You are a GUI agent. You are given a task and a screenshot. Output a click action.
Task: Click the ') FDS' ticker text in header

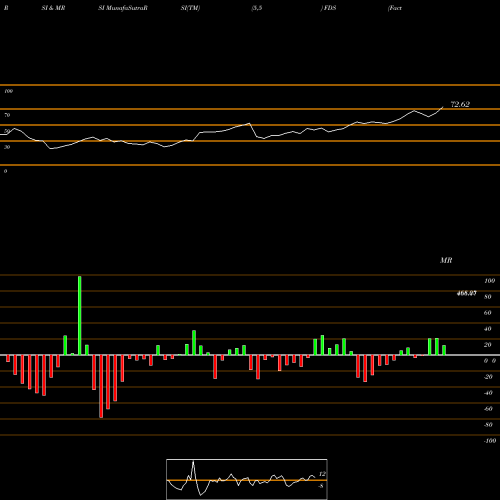[328, 8]
